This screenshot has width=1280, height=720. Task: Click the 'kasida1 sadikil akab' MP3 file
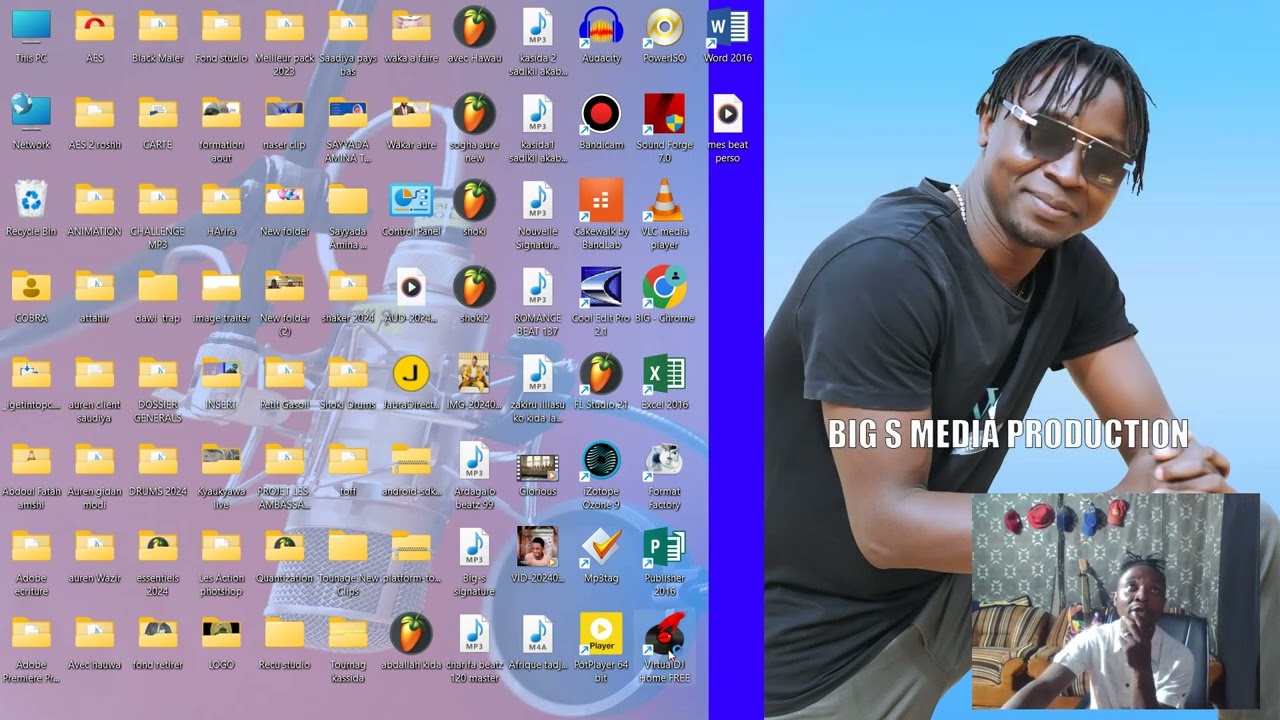pyautogui.click(x=538, y=114)
